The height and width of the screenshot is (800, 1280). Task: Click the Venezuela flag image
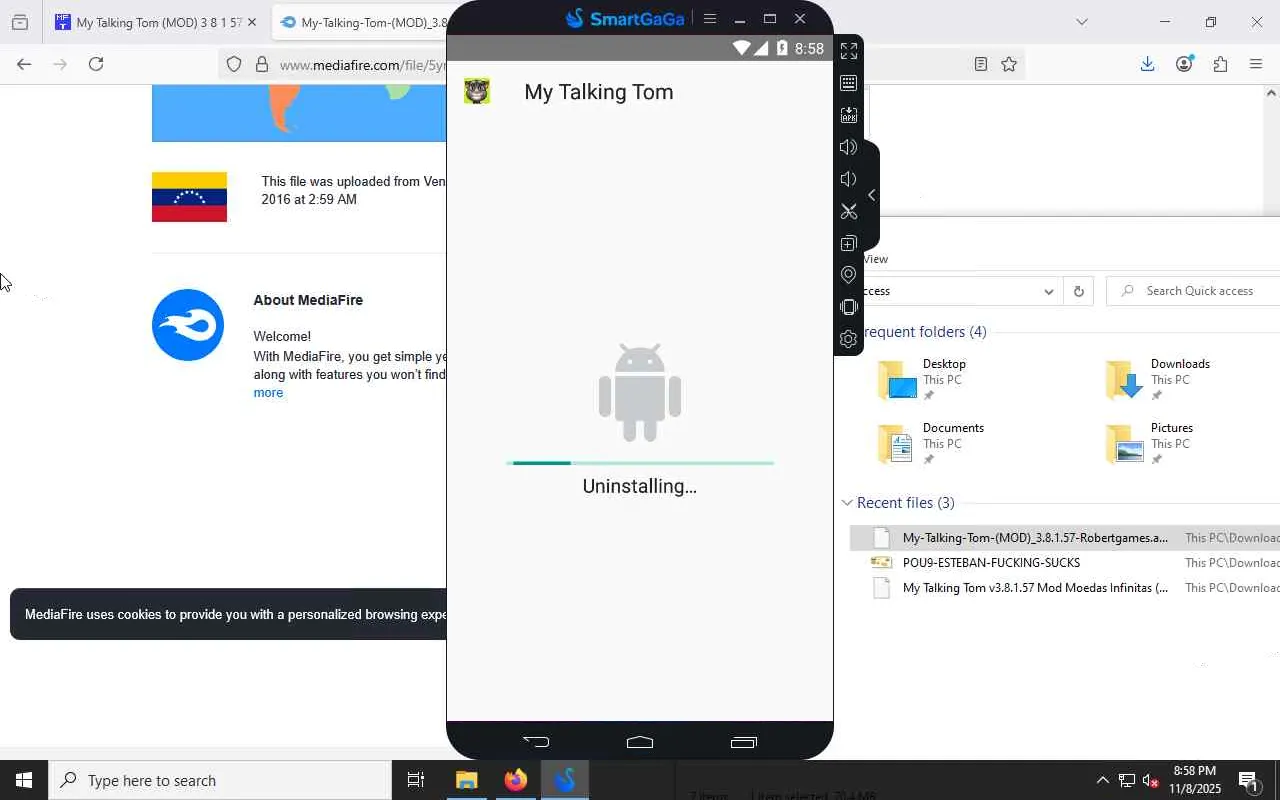tap(189, 197)
